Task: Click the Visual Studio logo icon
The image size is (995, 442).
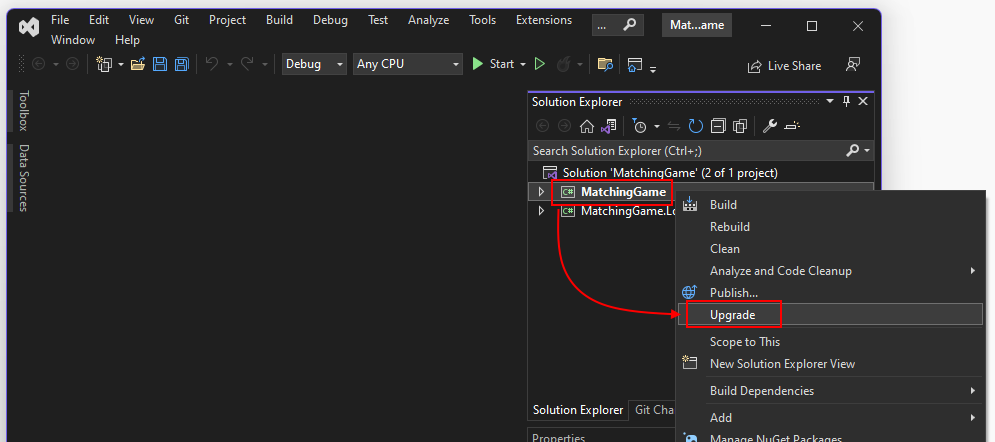Action: pyautogui.click(x=29, y=27)
